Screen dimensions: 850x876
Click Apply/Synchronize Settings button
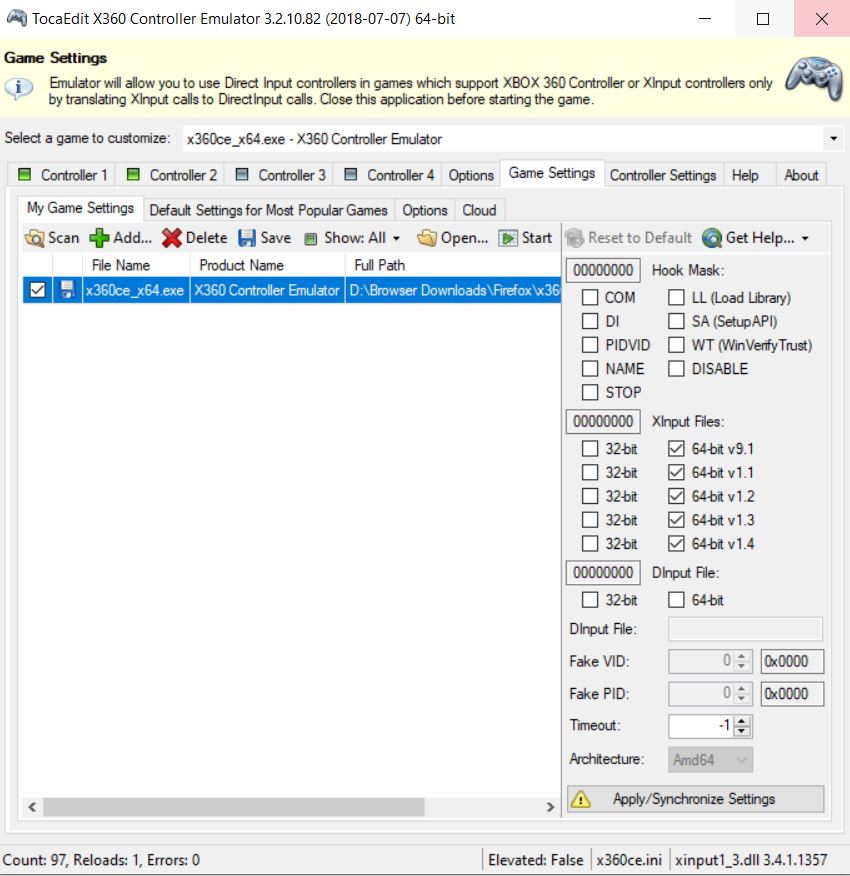[x=695, y=799]
